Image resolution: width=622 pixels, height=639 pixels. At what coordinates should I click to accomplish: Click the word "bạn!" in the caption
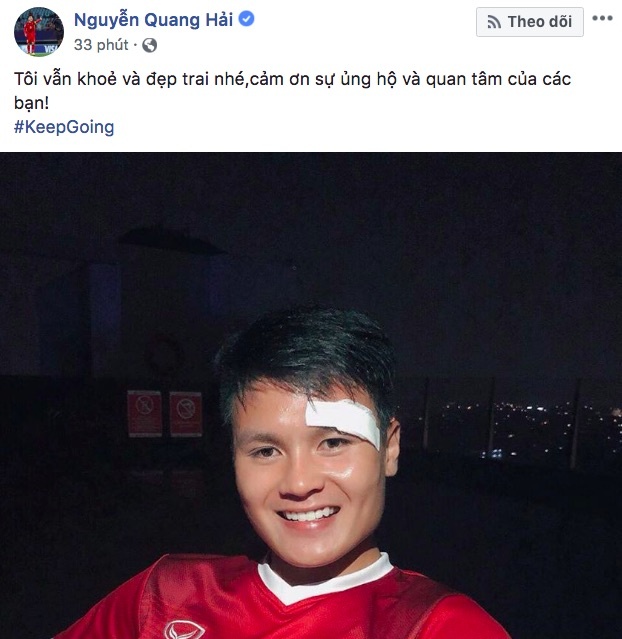[31, 103]
